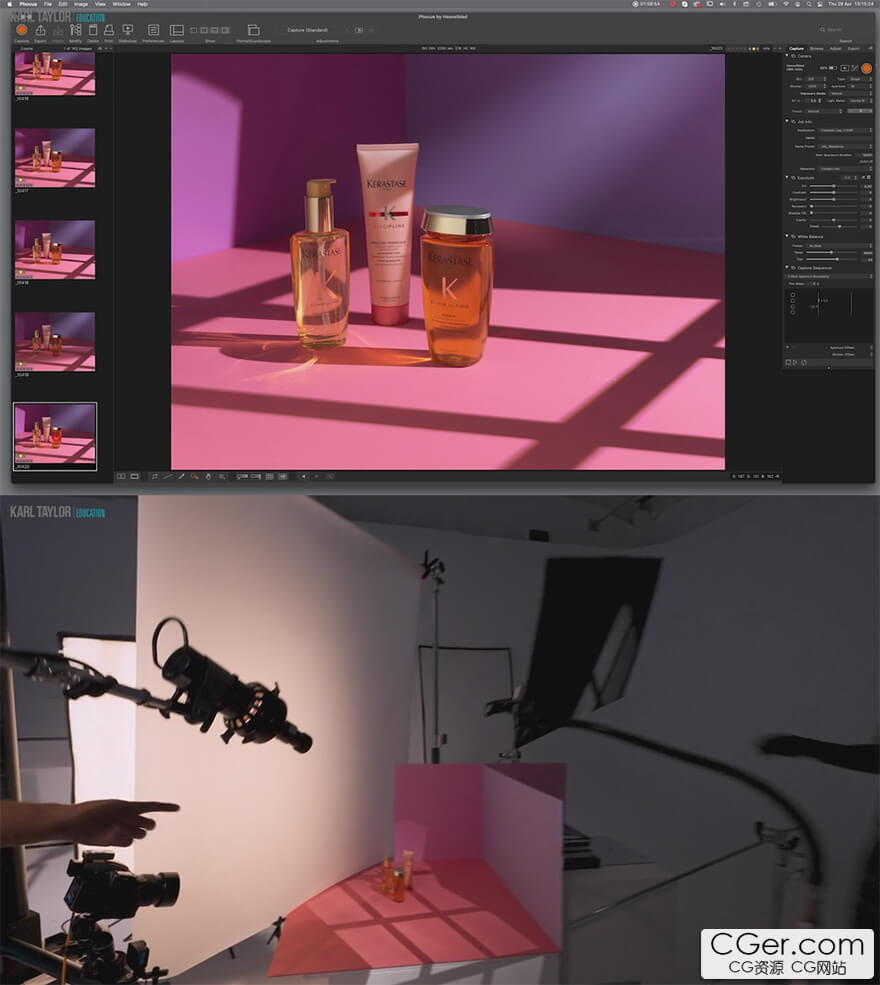
Task: Open Preferences from the toolbar
Action: [x=153, y=30]
